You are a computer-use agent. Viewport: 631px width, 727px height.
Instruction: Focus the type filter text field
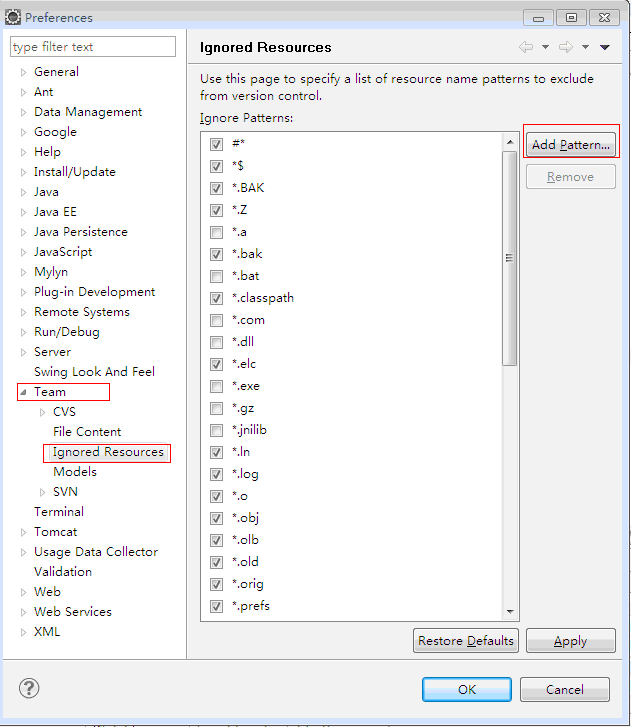[93, 47]
